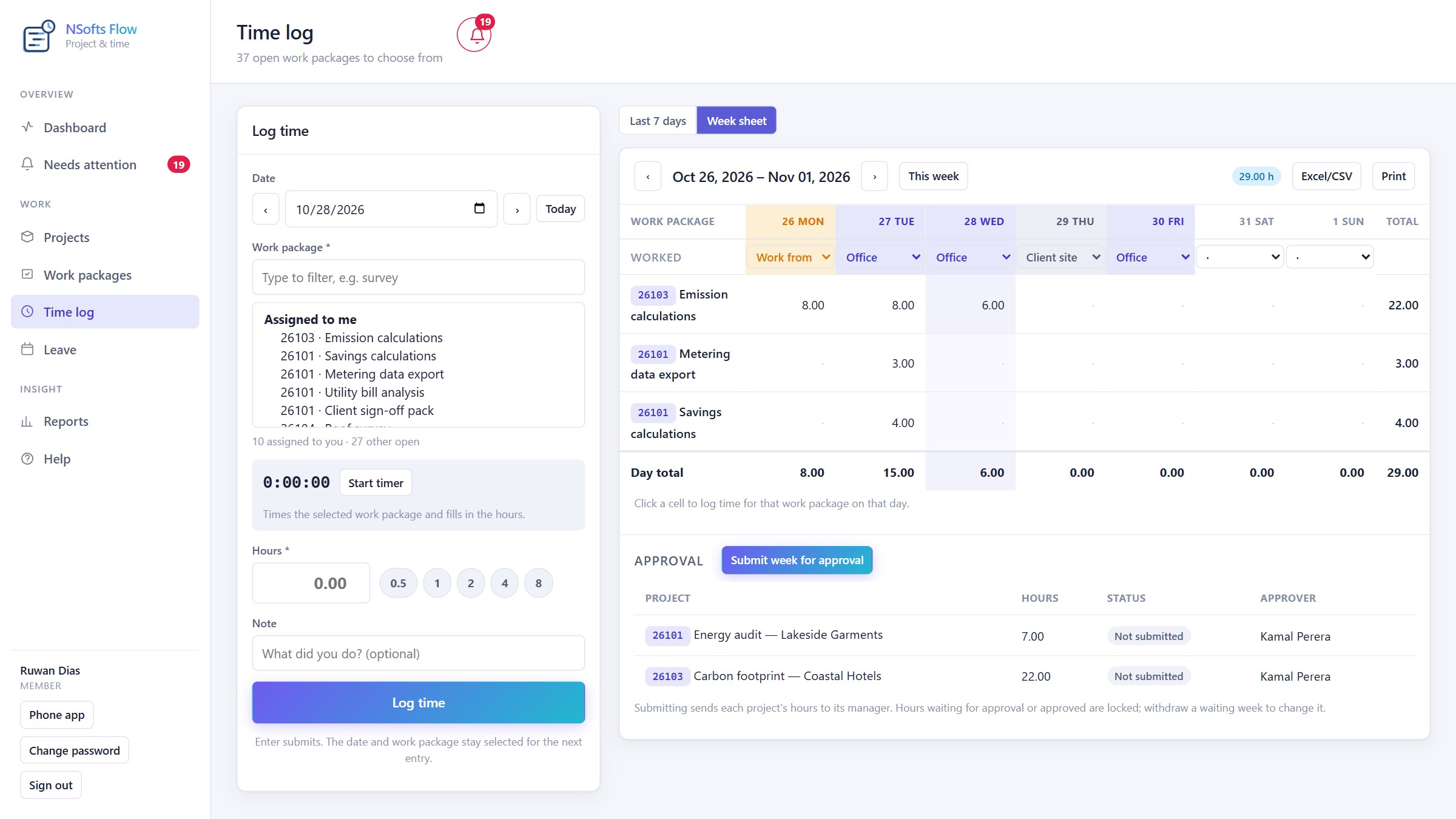This screenshot has height=819, width=1456.
Task: Open the notifications bell with 19 badge
Action: pyautogui.click(x=474, y=35)
